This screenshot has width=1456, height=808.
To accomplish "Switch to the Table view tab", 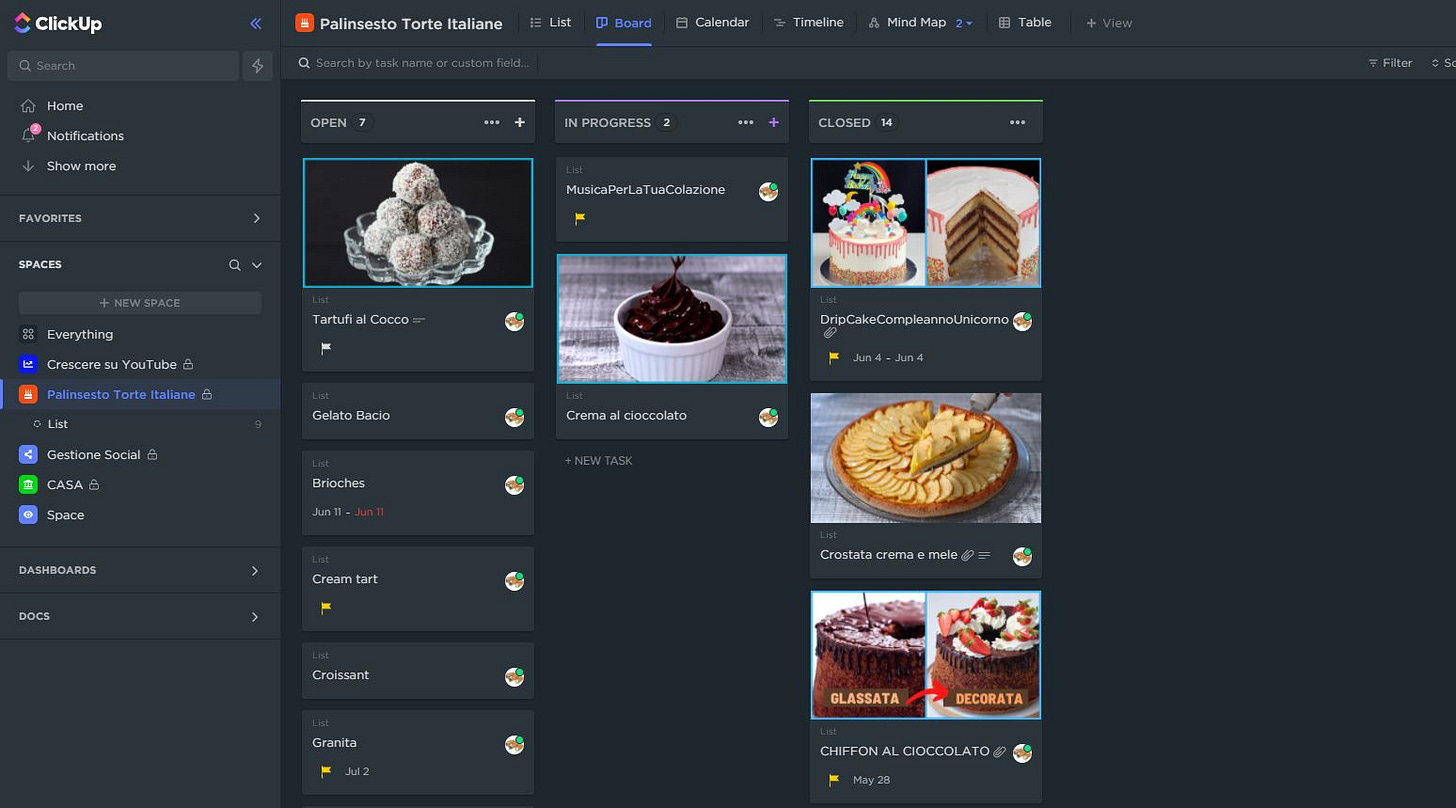I will pos(1025,22).
